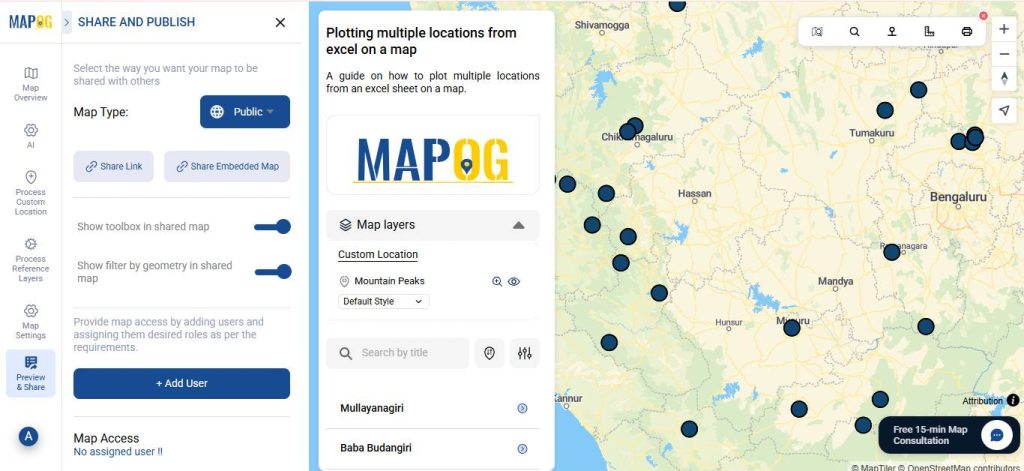Open the Map Type Public dropdown

[245, 112]
